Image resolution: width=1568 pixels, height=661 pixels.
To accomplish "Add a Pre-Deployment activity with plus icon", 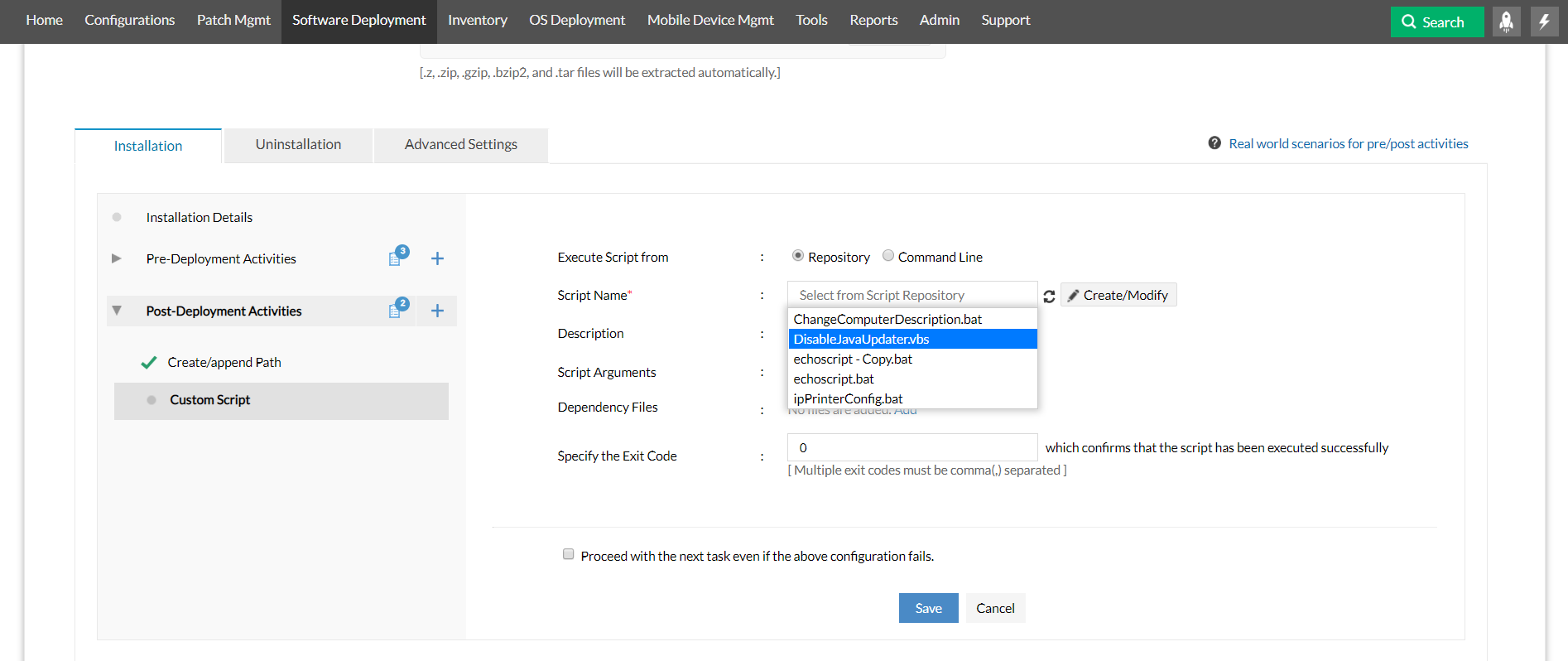I will pos(437,258).
